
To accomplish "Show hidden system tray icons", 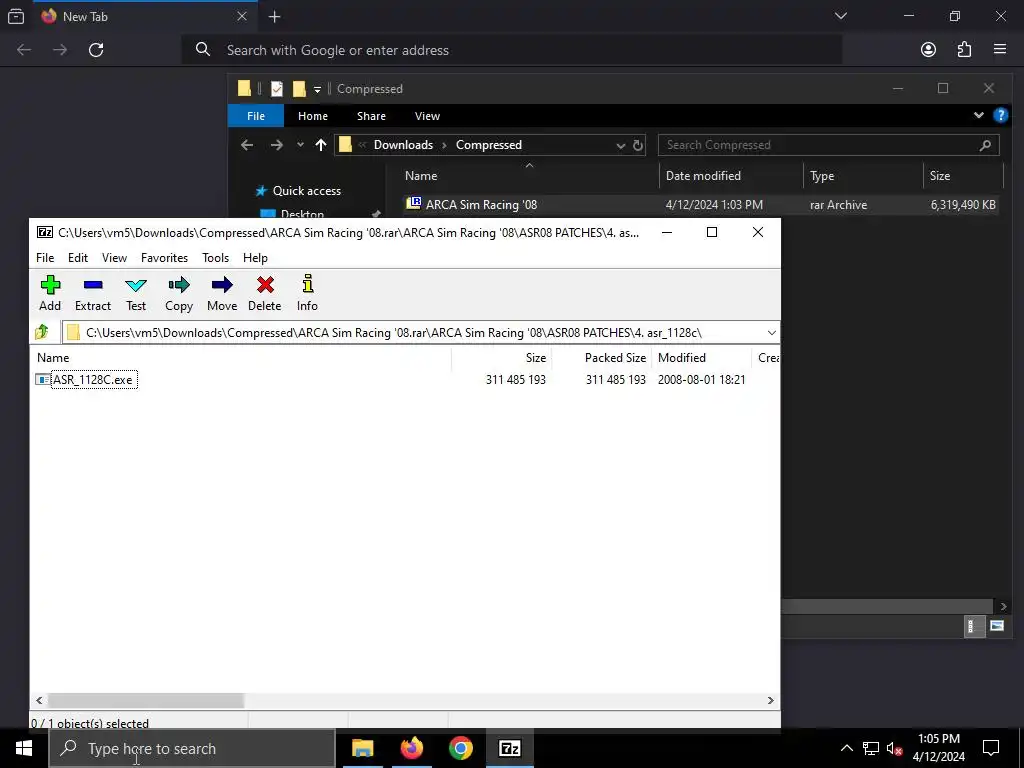I will 846,748.
